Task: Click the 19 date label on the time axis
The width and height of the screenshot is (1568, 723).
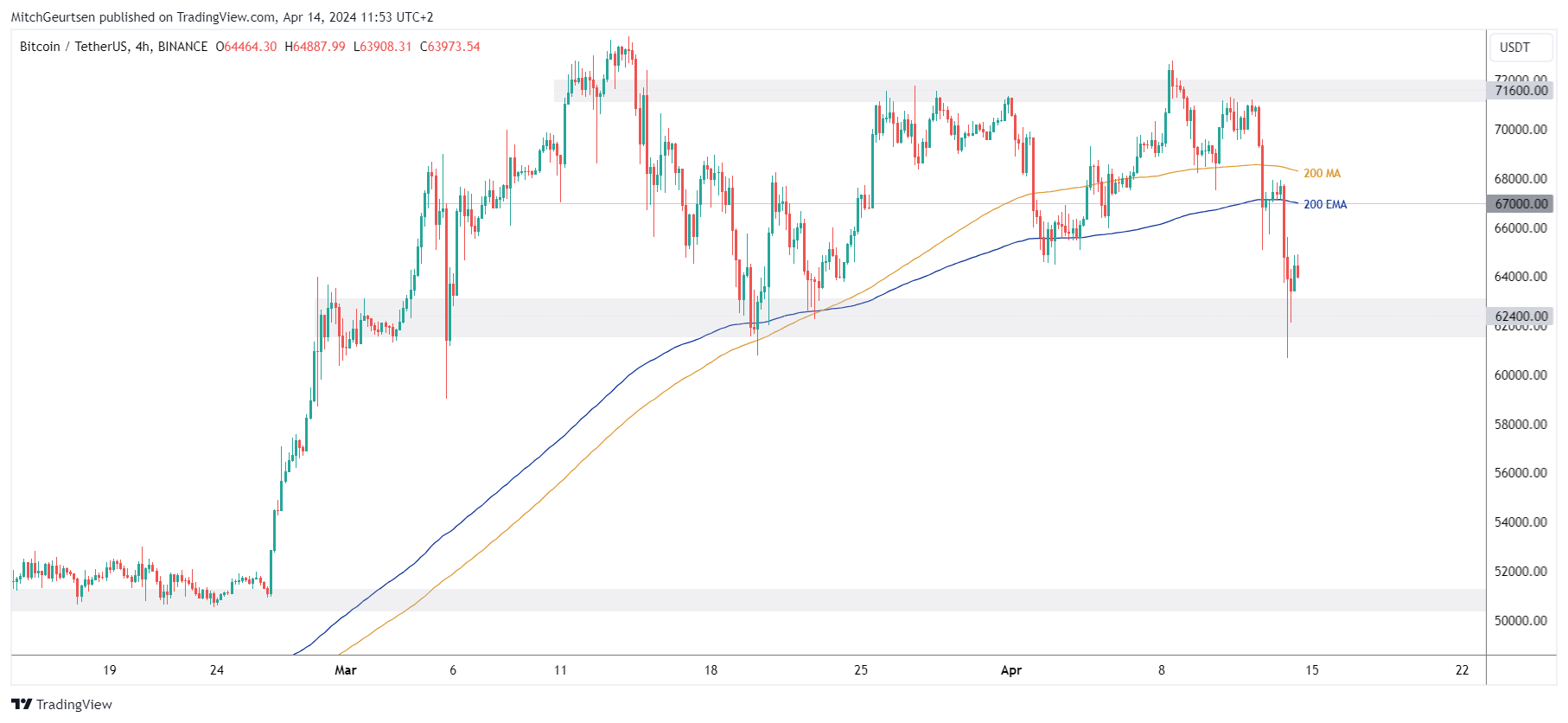Action: [110, 670]
